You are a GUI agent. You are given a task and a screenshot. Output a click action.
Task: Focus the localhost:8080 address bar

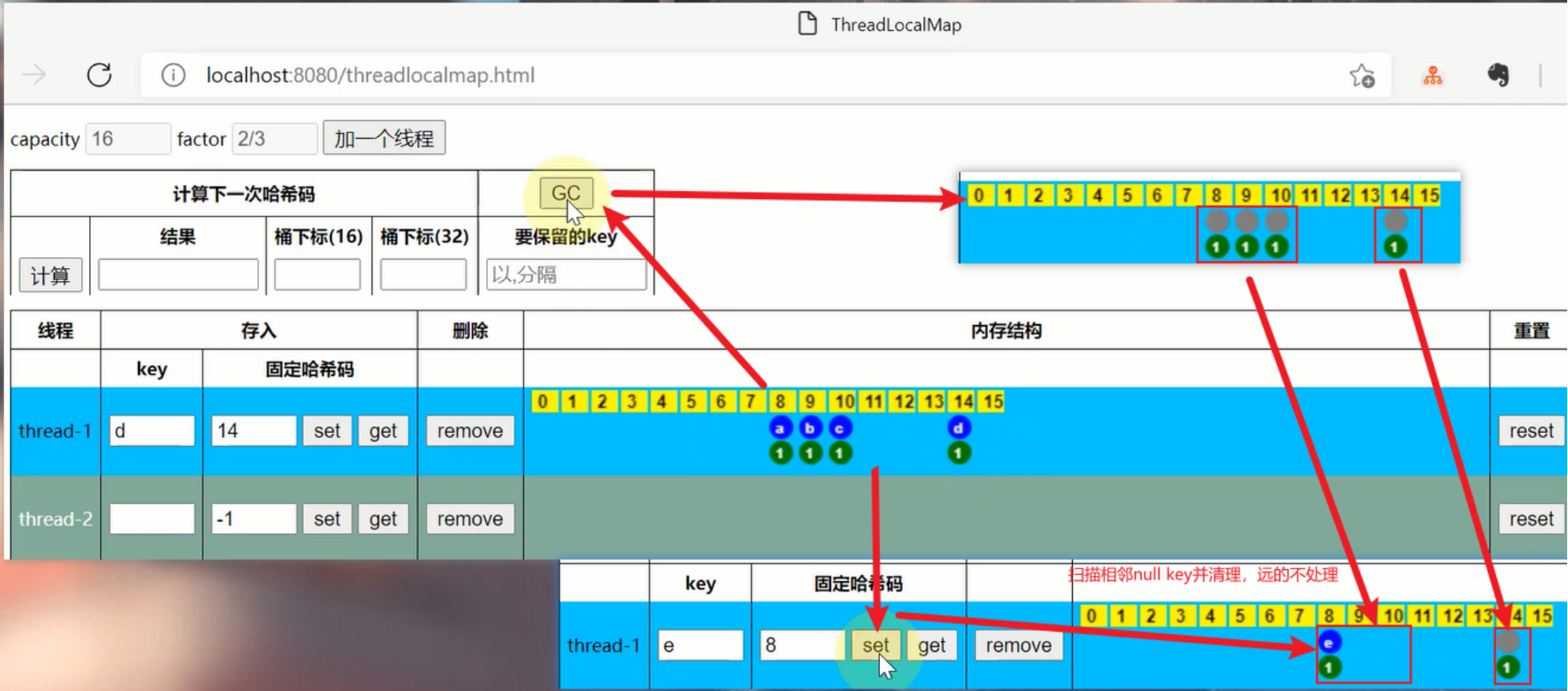[x=766, y=75]
